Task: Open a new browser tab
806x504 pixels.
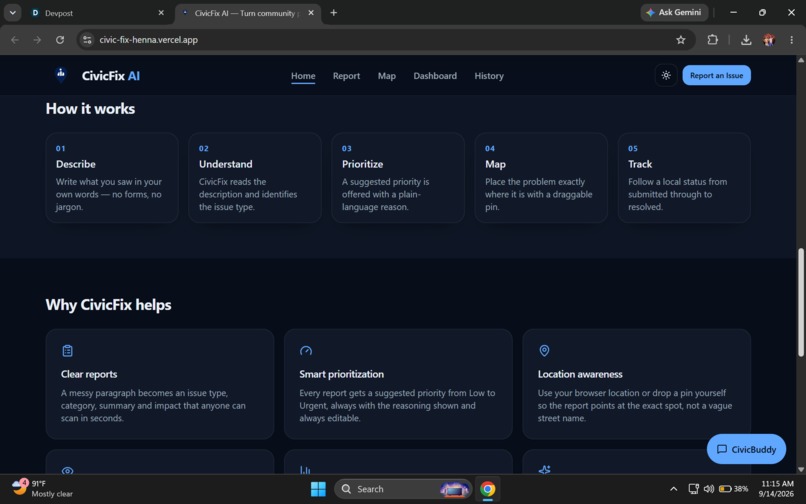Action: 334,13
